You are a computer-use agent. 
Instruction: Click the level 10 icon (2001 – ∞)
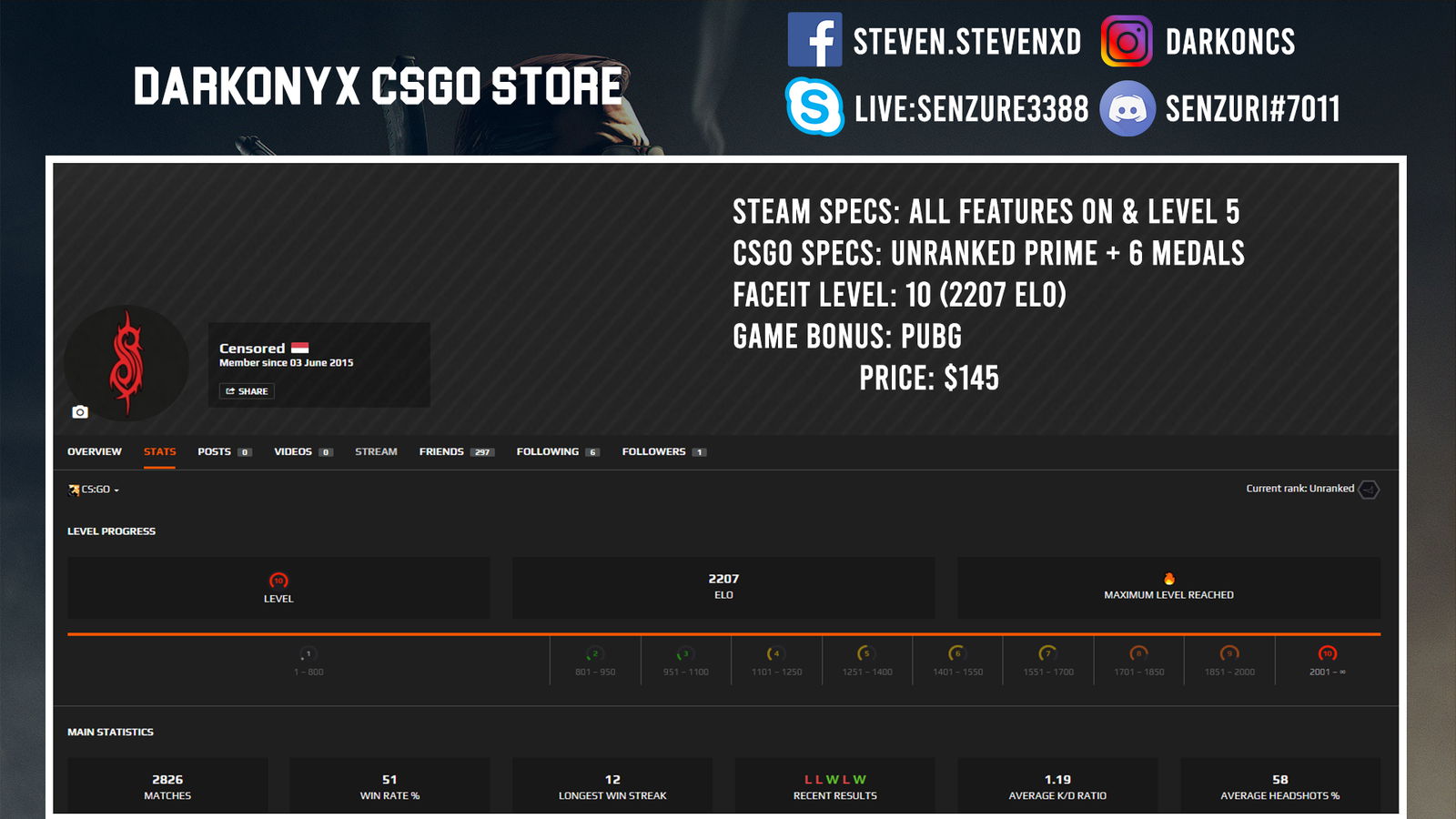1328,653
